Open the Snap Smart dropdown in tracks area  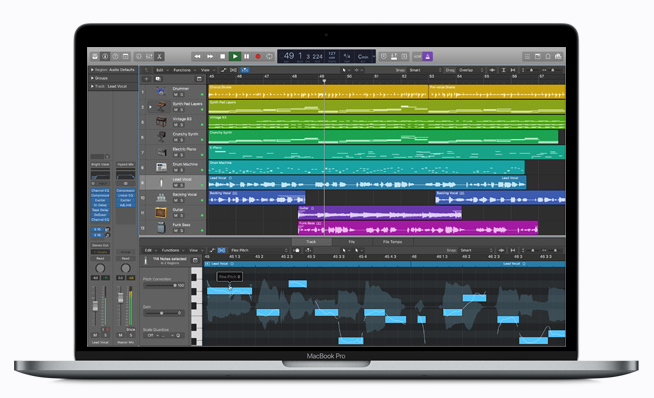coord(424,70)
